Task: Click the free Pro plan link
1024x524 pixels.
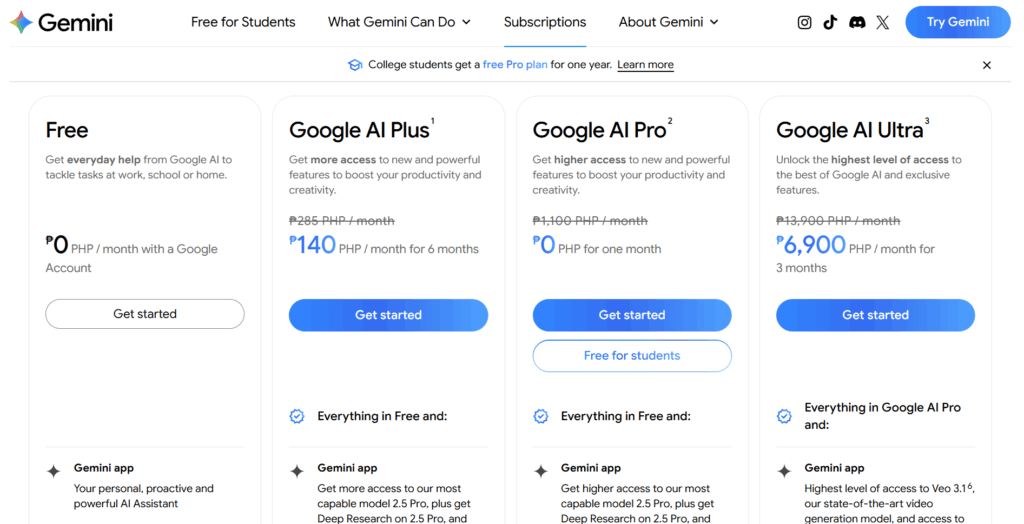Action: (x=514, y=65)
